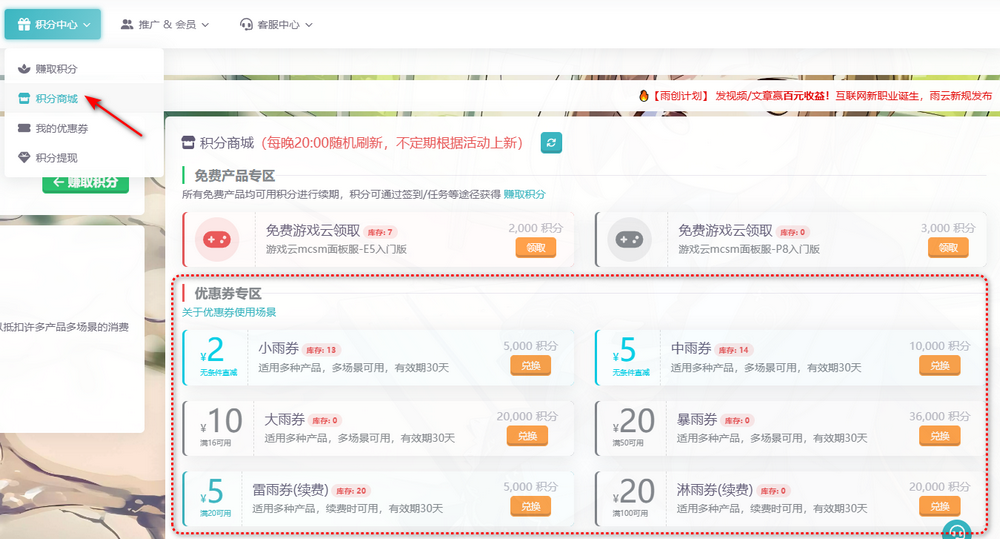The height and width of the screenshot is (539, 1000).
Task: Click the ¥2 小雨券 coupon value badge
Action: [x=214, y=357]
